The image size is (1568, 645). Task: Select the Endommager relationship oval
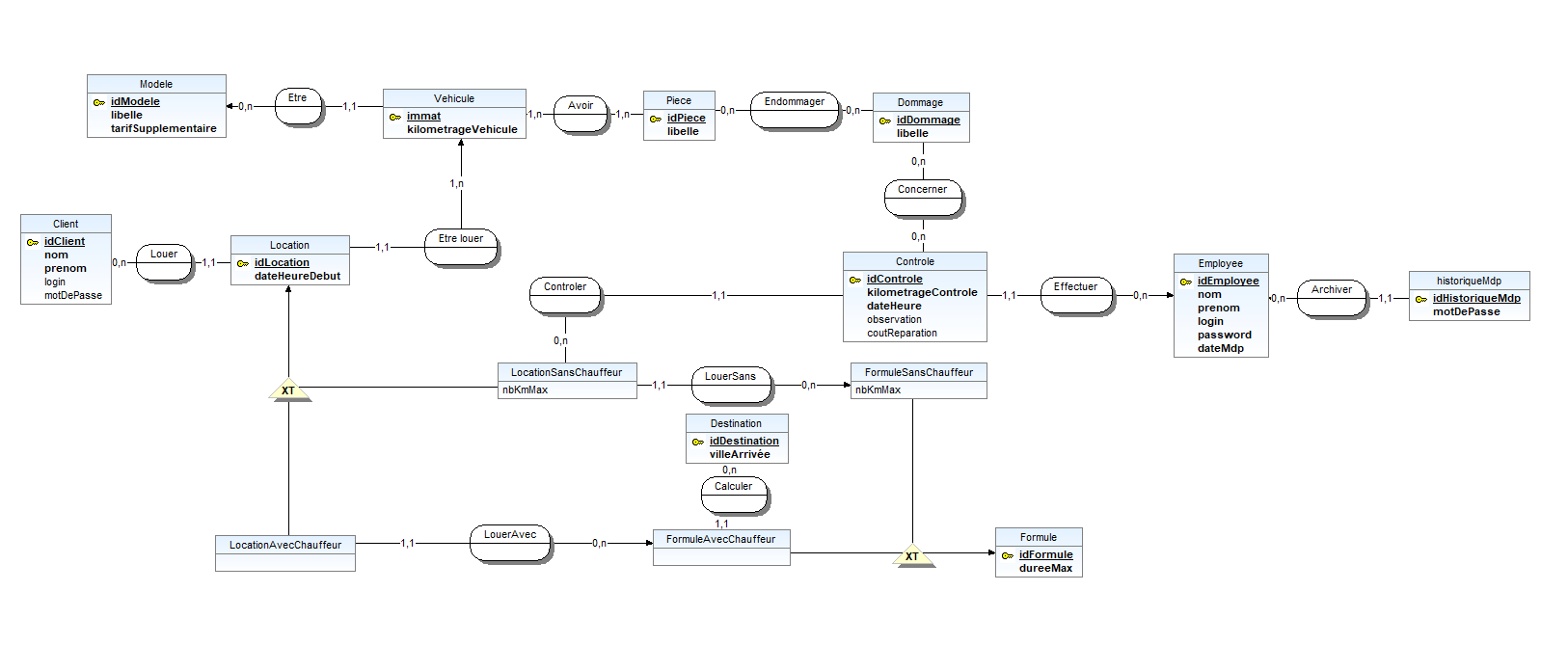click(x=795, y=110)
